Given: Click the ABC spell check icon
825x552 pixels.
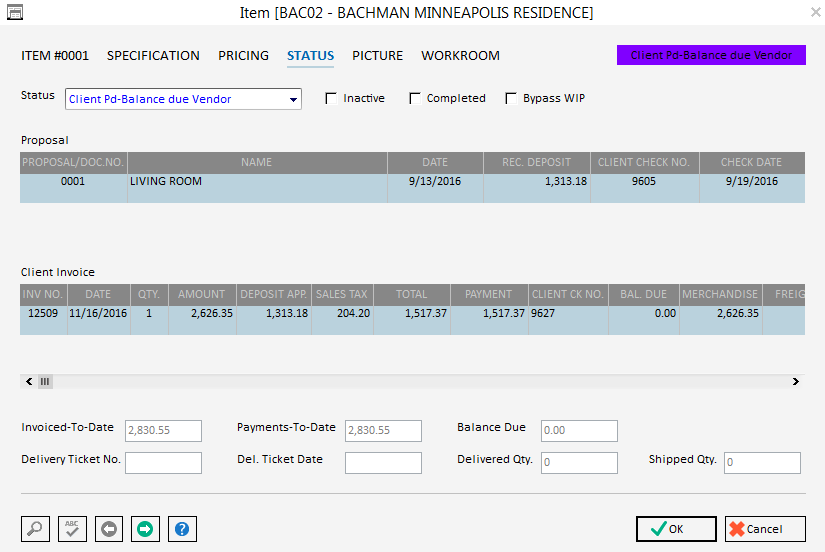Looking at the screenshot, I should coord(72,529).
